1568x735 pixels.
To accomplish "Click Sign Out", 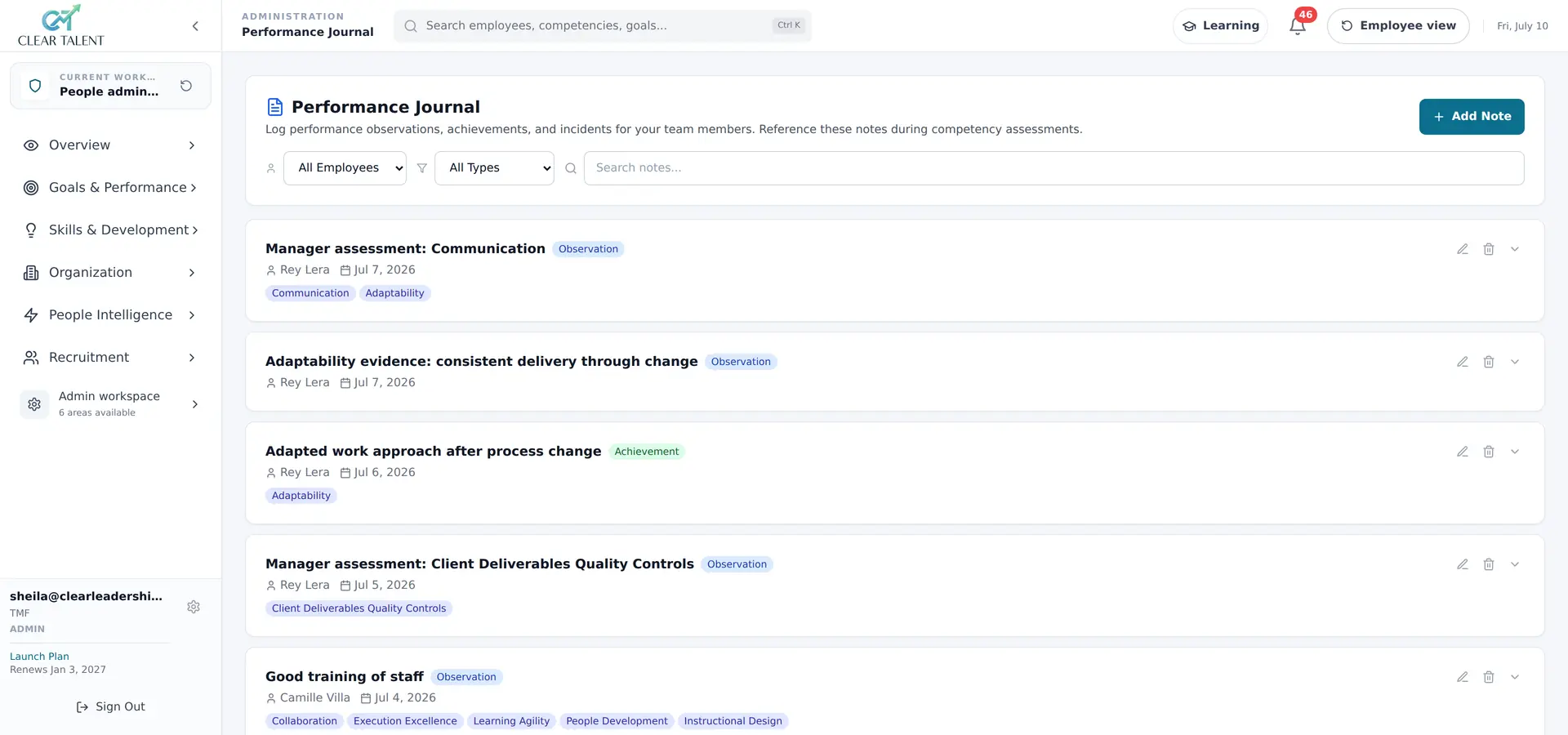I will click(110, 707).
